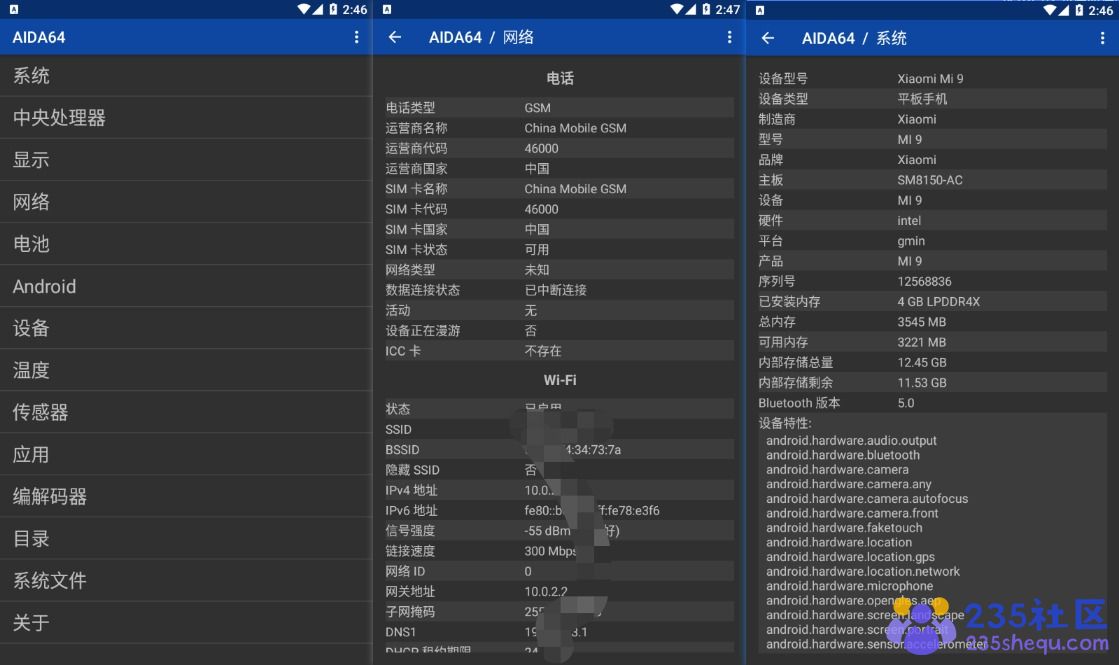Select 数据连接状态 已中断连接 row
The image size is (1119, 665).
pyautogui.click(x=560, y=290)
